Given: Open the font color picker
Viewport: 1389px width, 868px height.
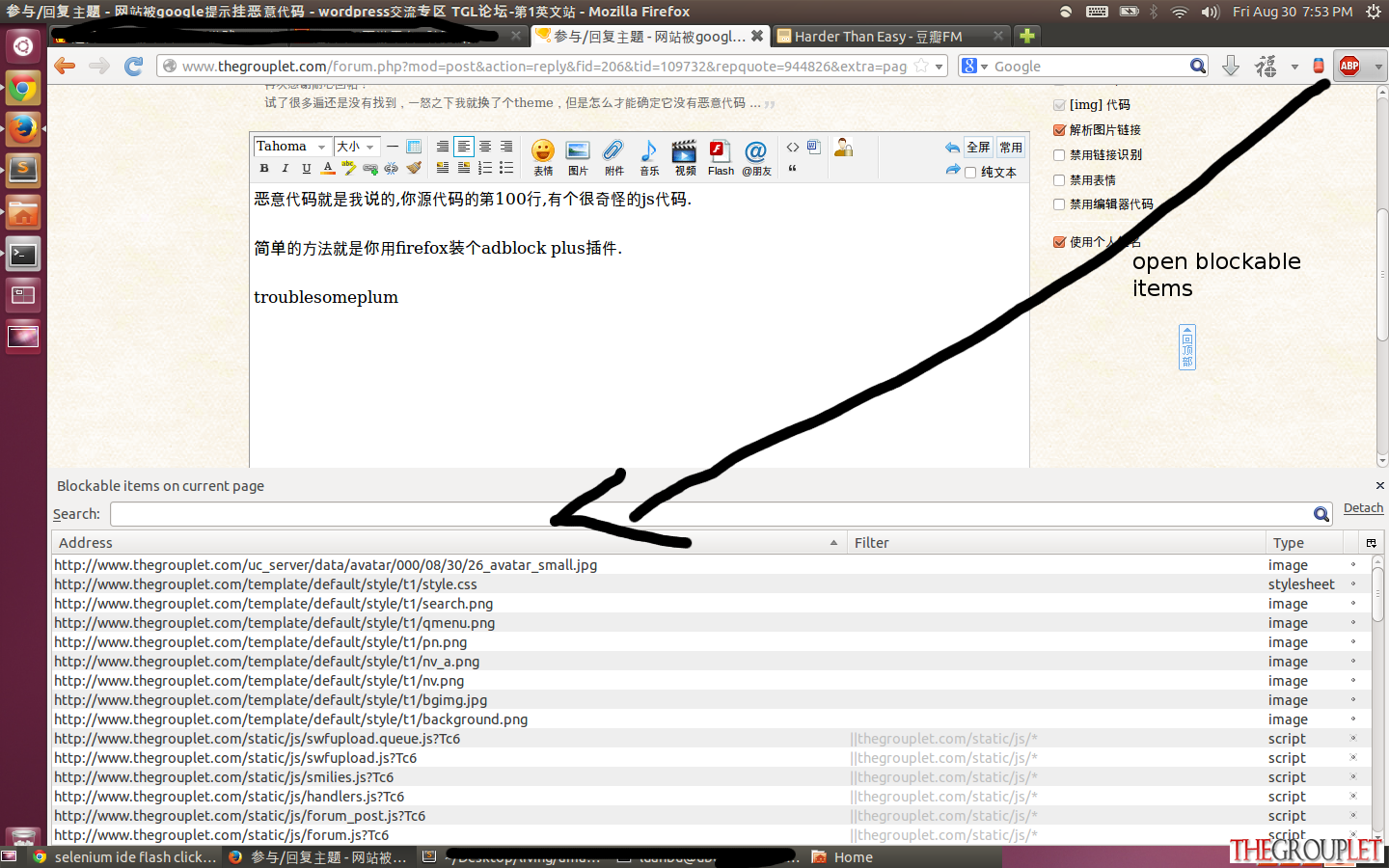Looking at the screenshot, I should coord(328,168).
